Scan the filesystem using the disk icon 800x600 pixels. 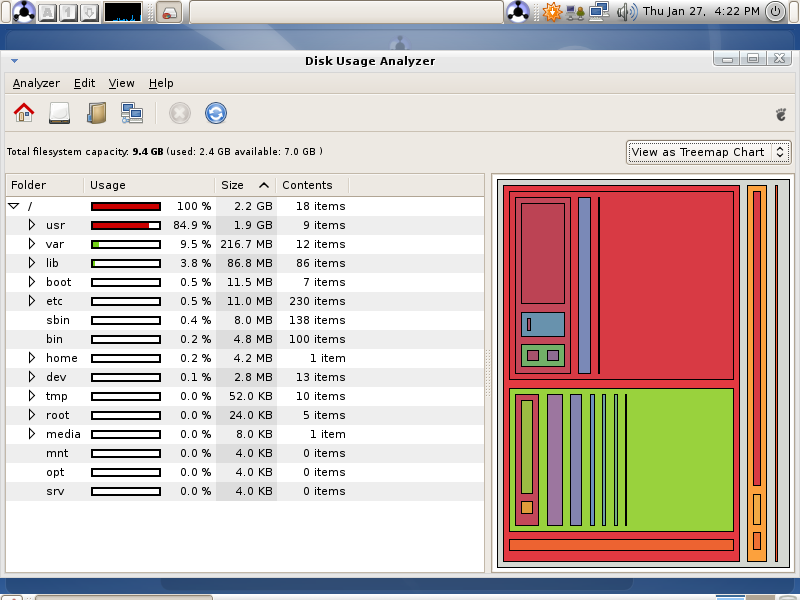pos(59,113)
